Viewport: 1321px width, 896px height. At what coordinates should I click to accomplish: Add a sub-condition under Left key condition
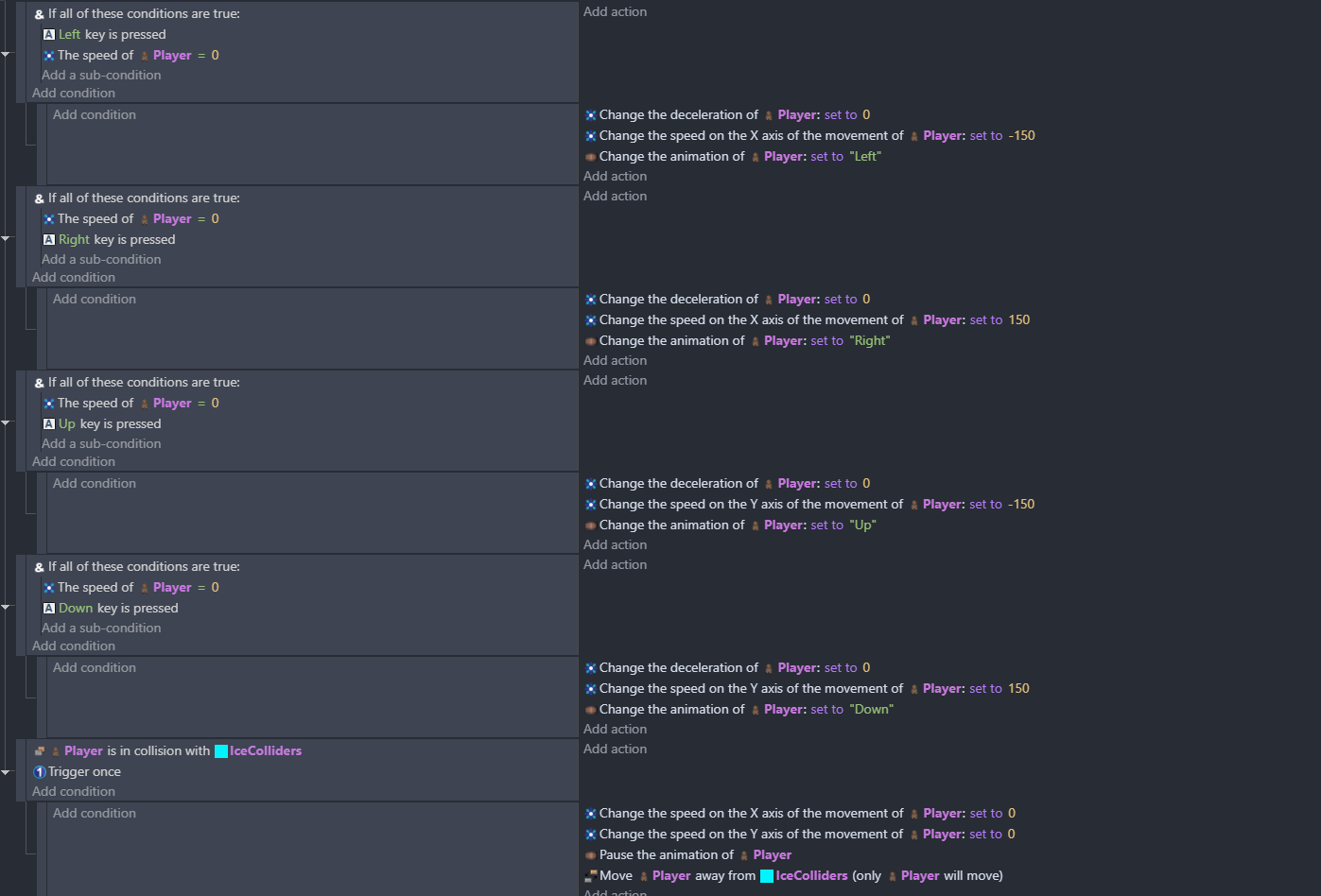pos(101,76)
